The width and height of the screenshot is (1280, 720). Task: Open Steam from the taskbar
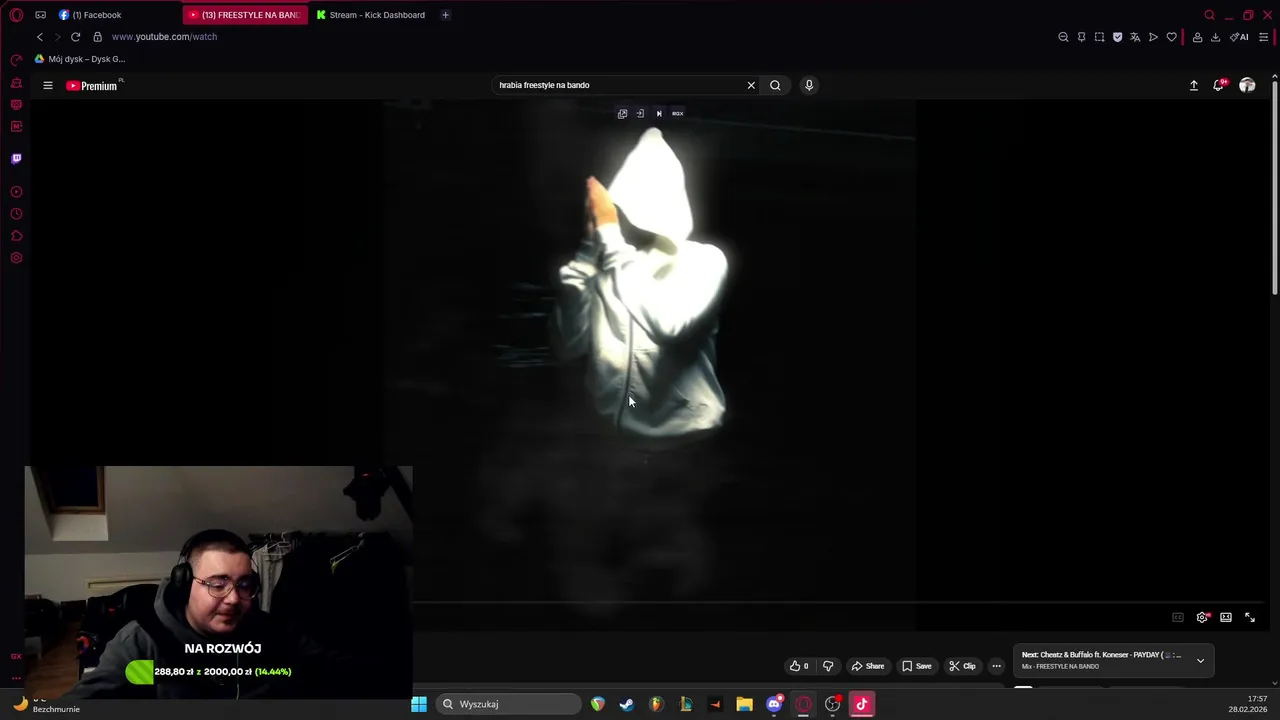[627, 704]
